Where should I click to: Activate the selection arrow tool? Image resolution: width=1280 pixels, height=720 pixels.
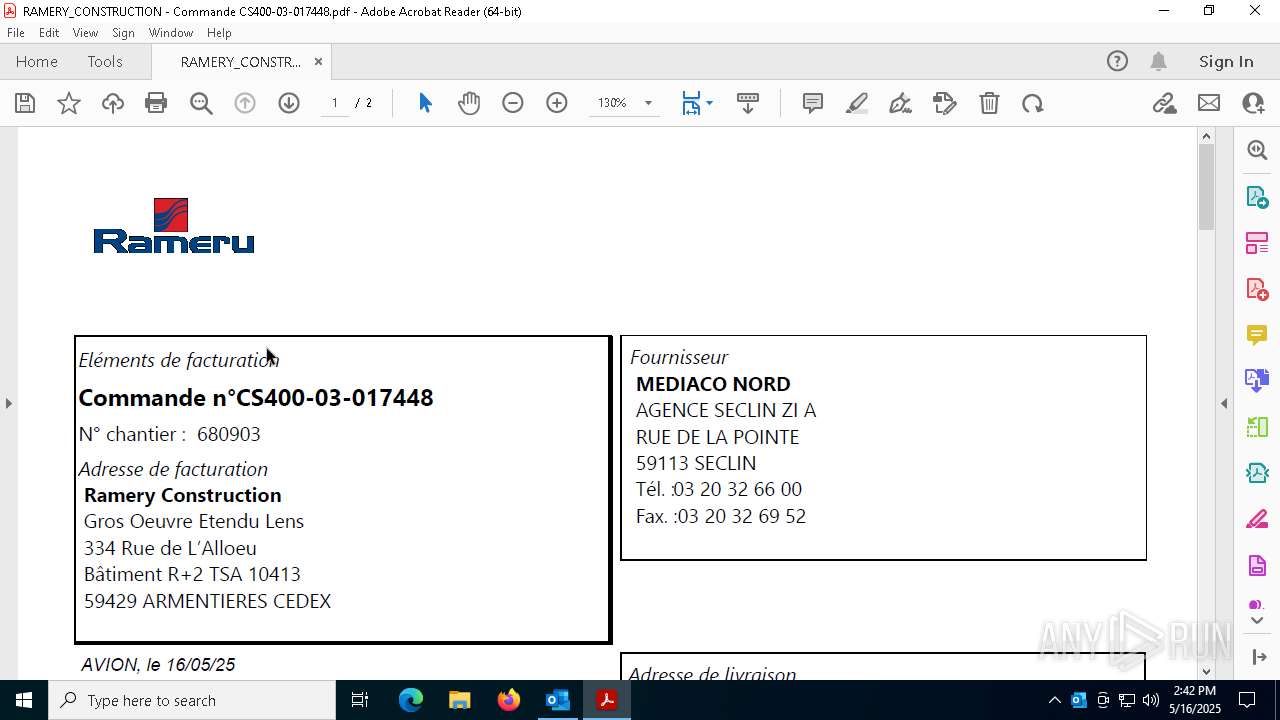coord(425,103)
